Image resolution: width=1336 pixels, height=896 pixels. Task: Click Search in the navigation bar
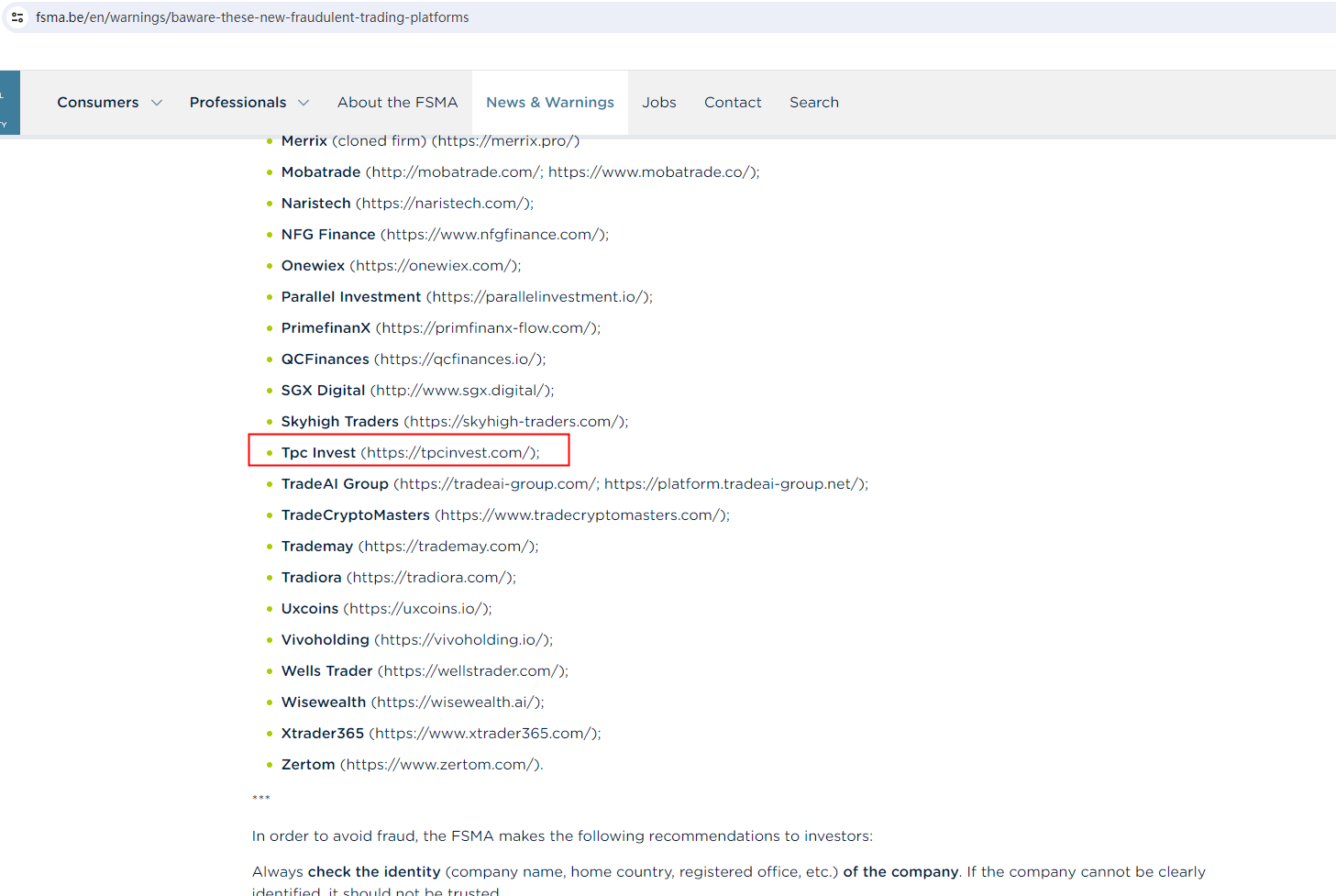pos(813,103)
